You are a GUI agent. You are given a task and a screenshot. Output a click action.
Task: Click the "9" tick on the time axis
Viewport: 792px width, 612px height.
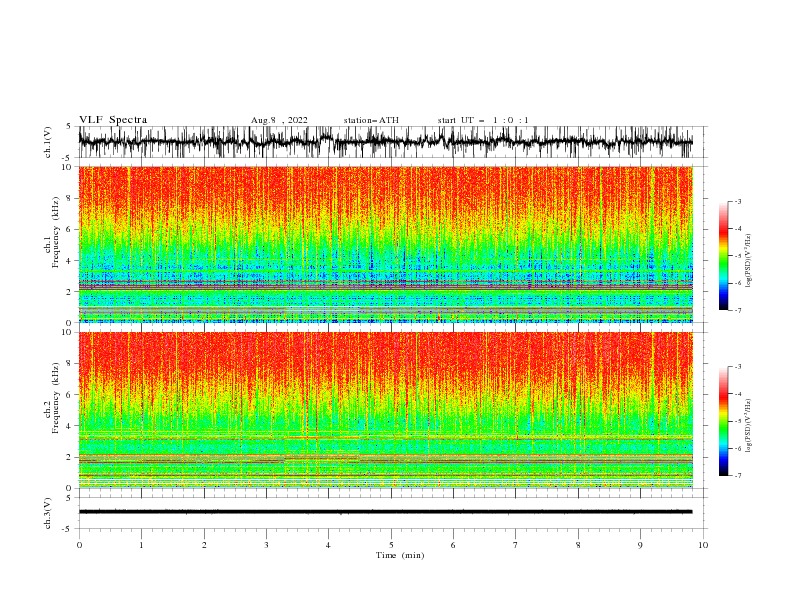pyautogui.click(x=640, y=545)
